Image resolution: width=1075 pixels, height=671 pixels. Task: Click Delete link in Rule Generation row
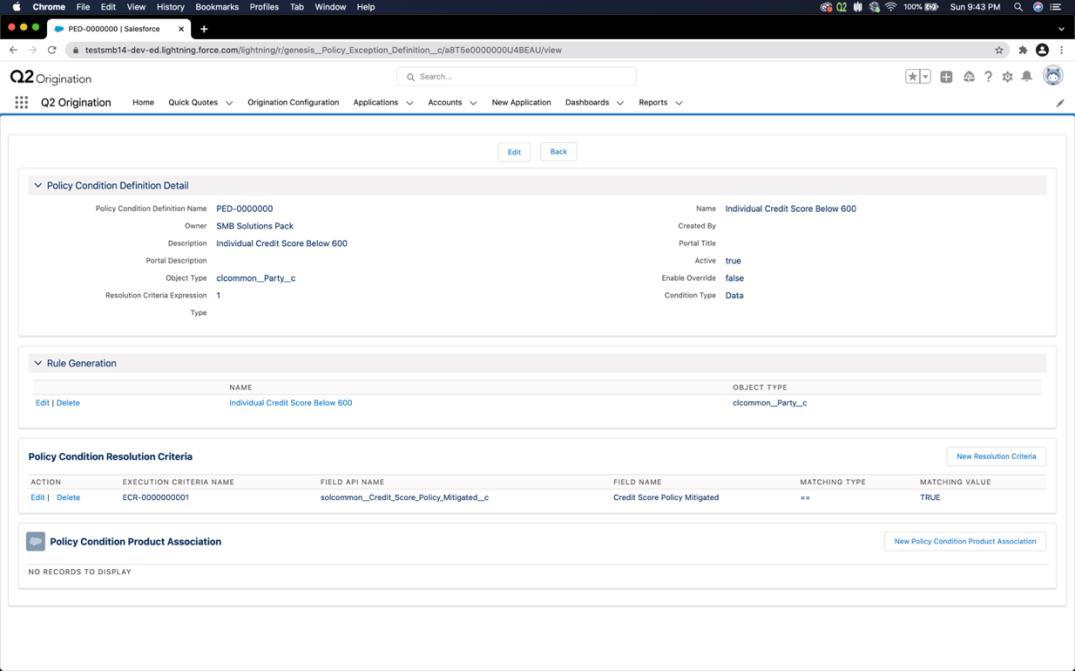click(68, 403)
